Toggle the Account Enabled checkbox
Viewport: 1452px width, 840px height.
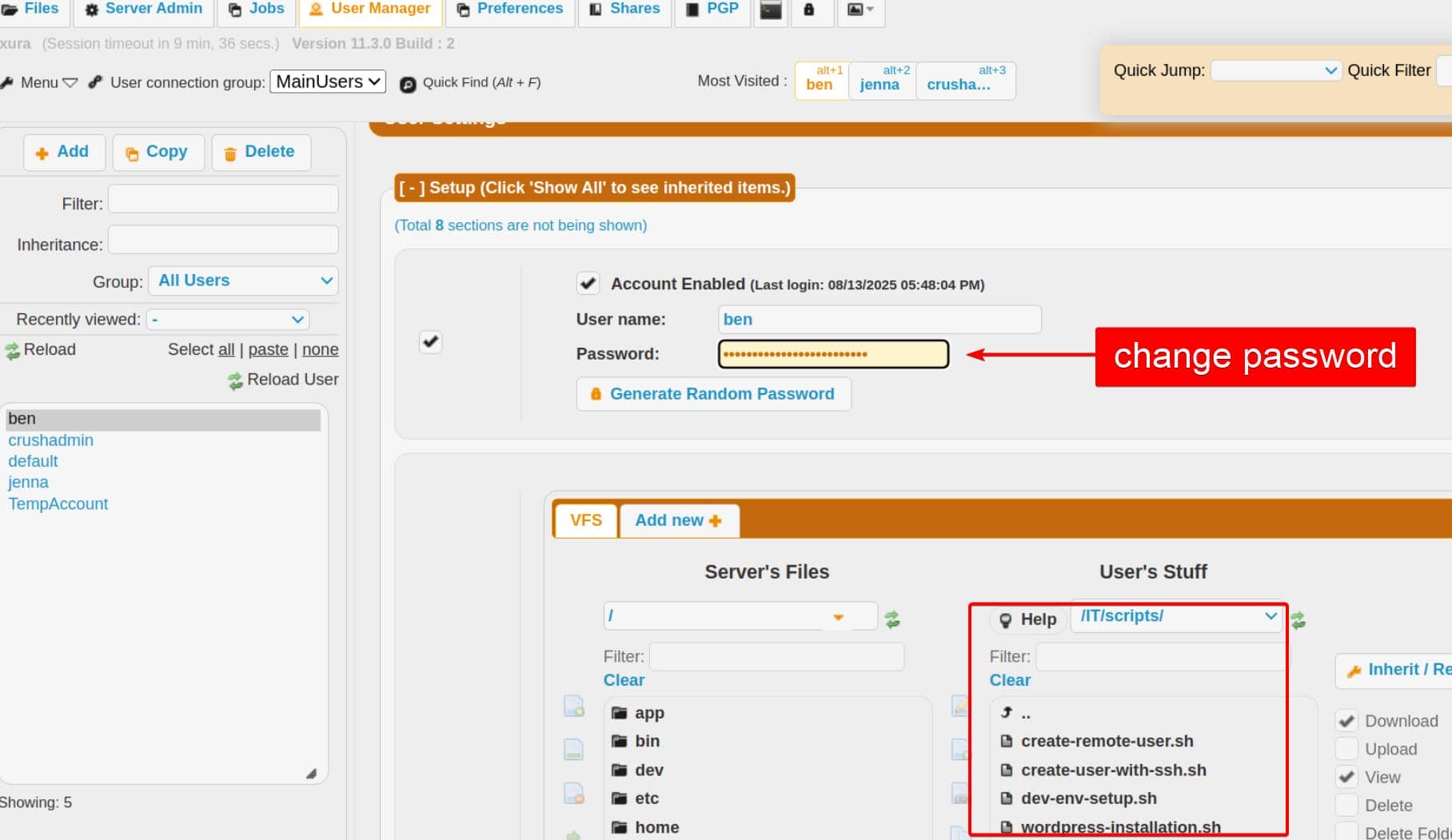pyautogui.click(x=588, y=284)
